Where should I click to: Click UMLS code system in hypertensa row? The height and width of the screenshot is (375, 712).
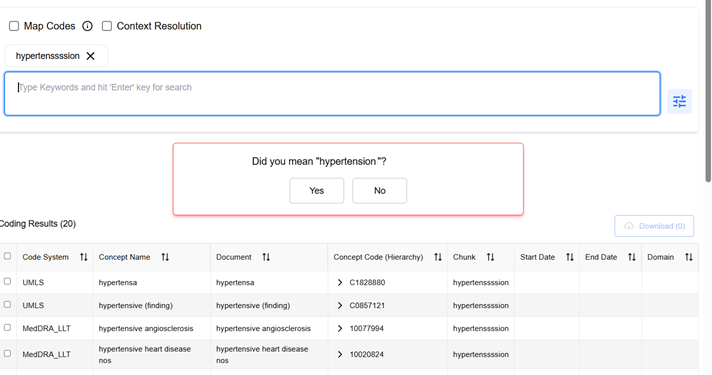[x=33, y=282]
